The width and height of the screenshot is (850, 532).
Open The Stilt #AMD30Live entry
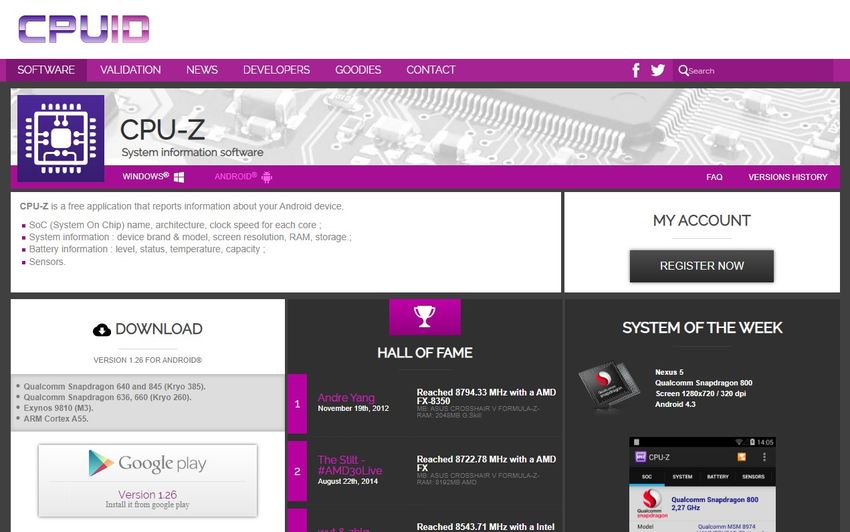pyautogui.click(x=350, y=465)
